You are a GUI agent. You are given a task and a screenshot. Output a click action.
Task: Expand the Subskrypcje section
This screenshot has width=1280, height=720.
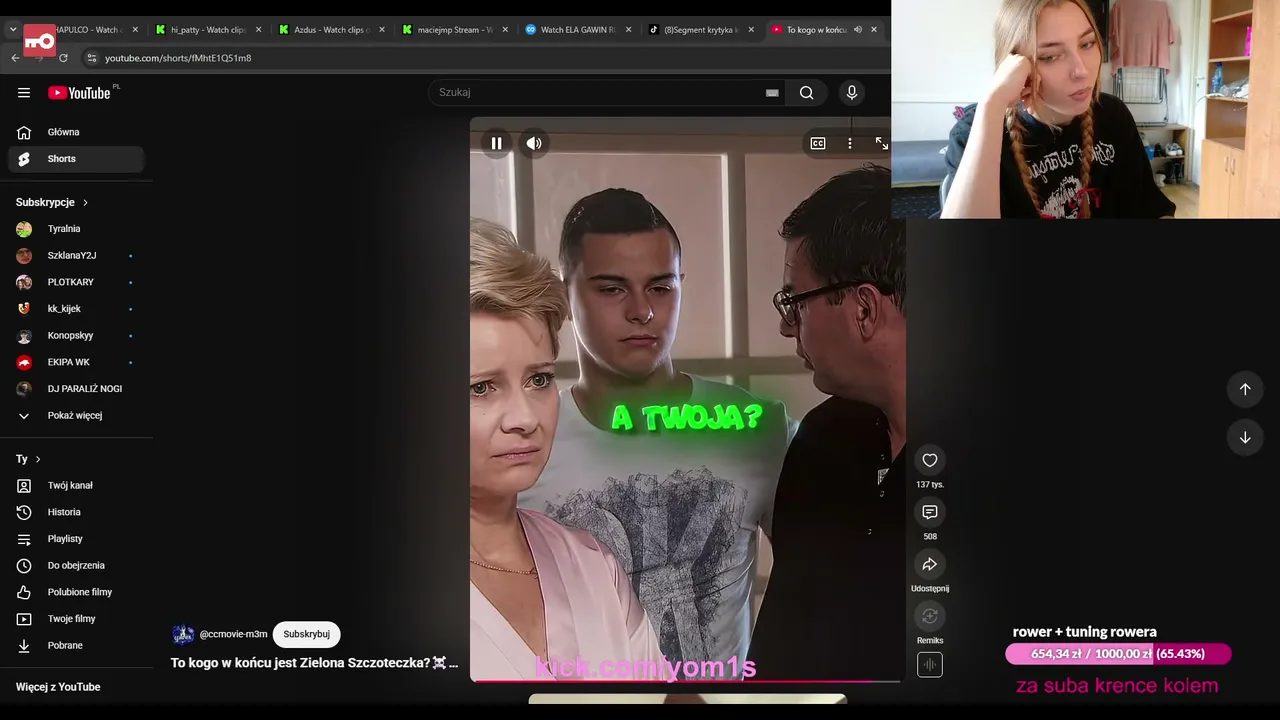coord(52,202)
